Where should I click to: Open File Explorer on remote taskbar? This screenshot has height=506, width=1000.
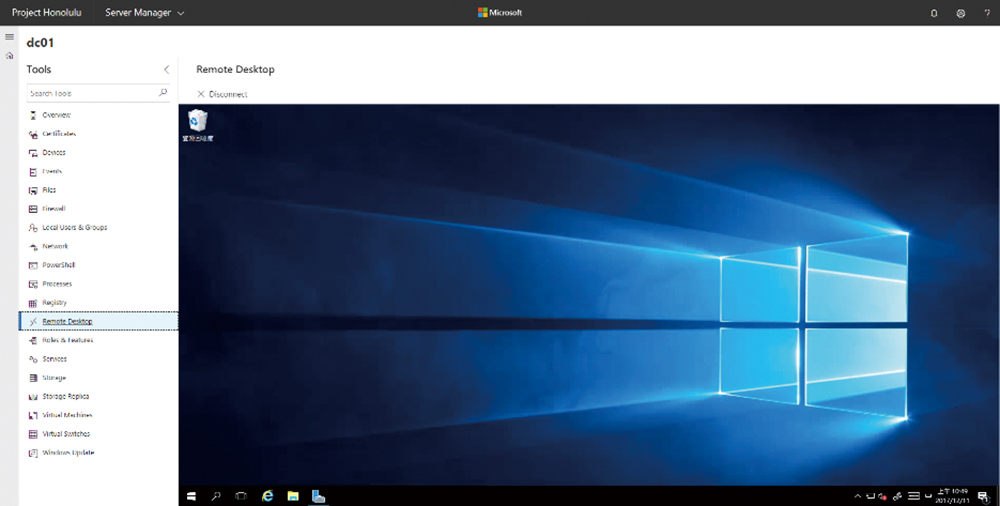pos(293,496)
